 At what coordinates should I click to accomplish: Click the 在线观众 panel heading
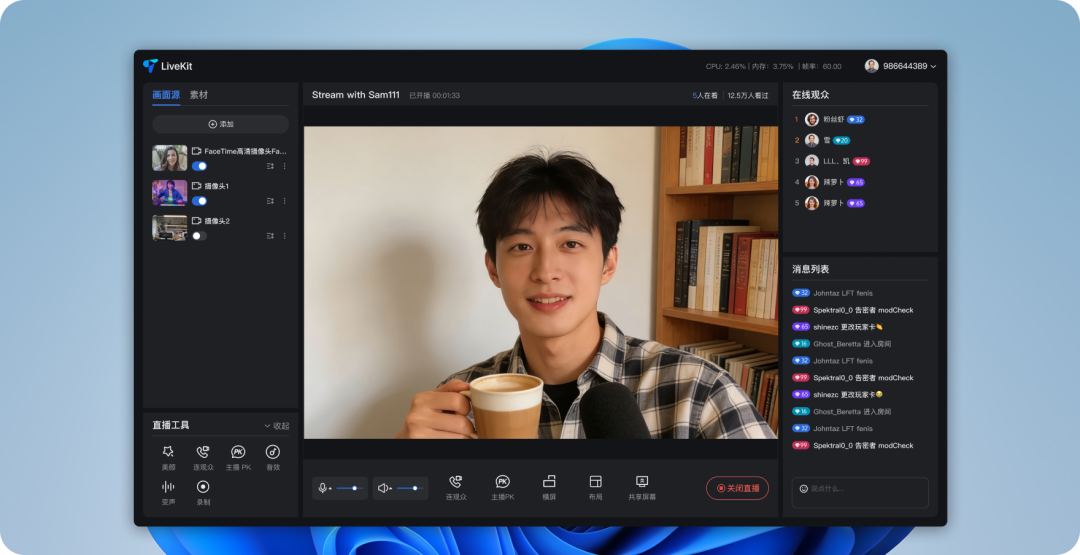tap(811, 95)
